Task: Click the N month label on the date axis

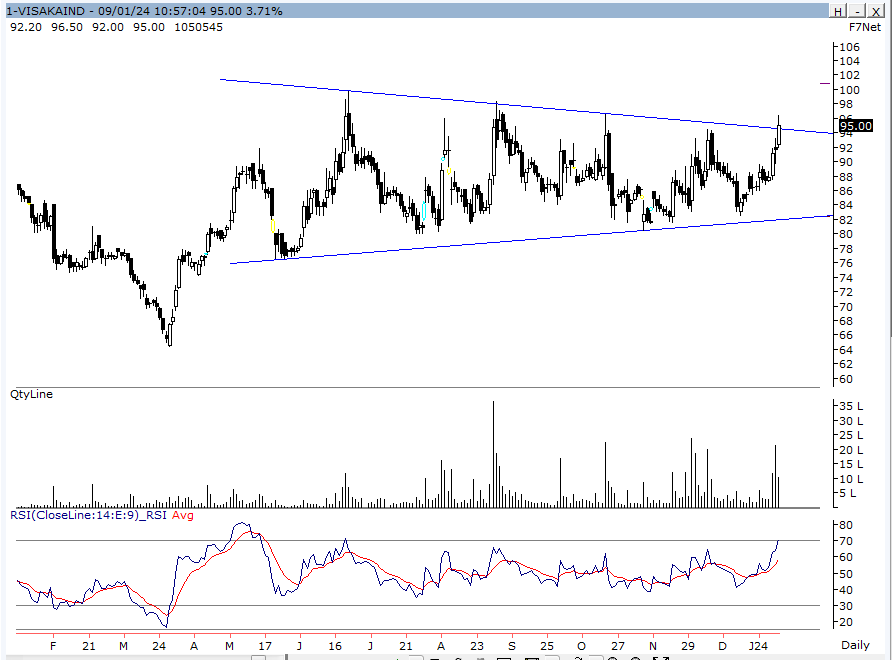Action: (x=653, y=646)
